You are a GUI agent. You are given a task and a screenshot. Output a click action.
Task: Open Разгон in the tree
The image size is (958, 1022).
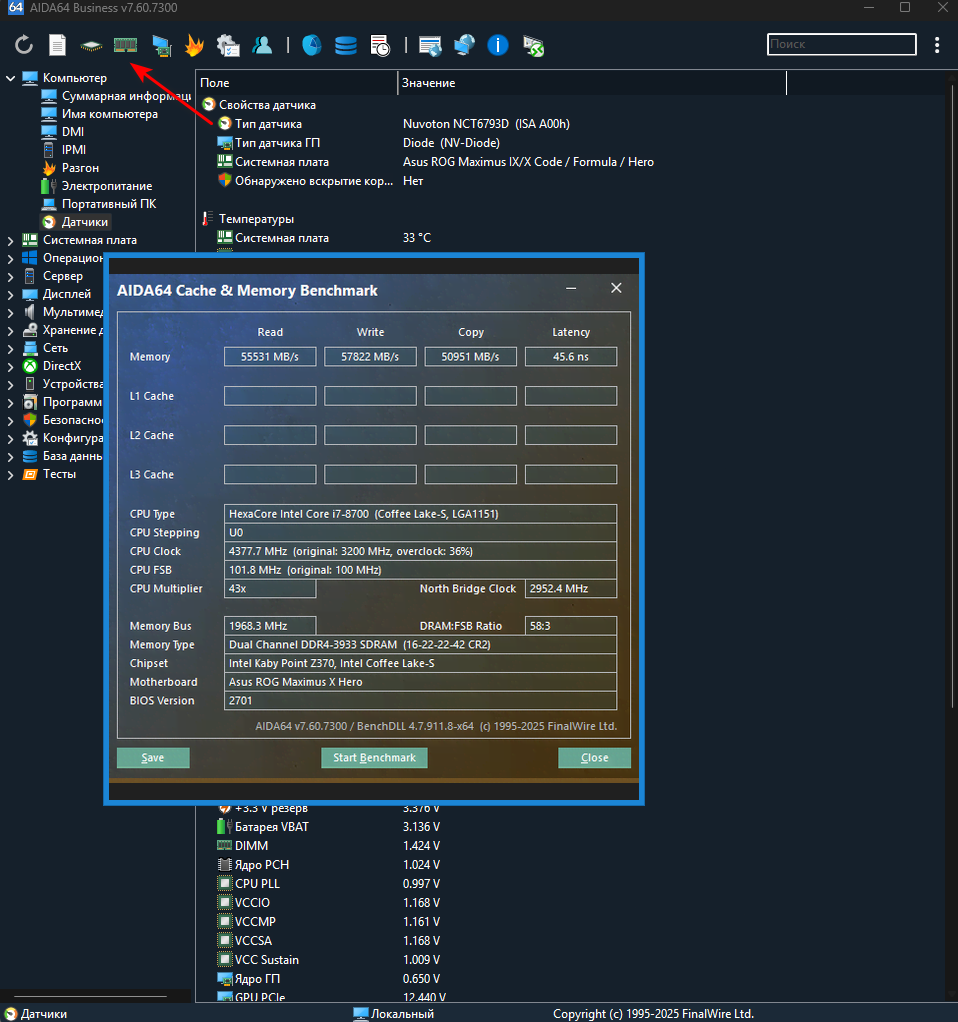pyautogui.click(x=80, y=168)
